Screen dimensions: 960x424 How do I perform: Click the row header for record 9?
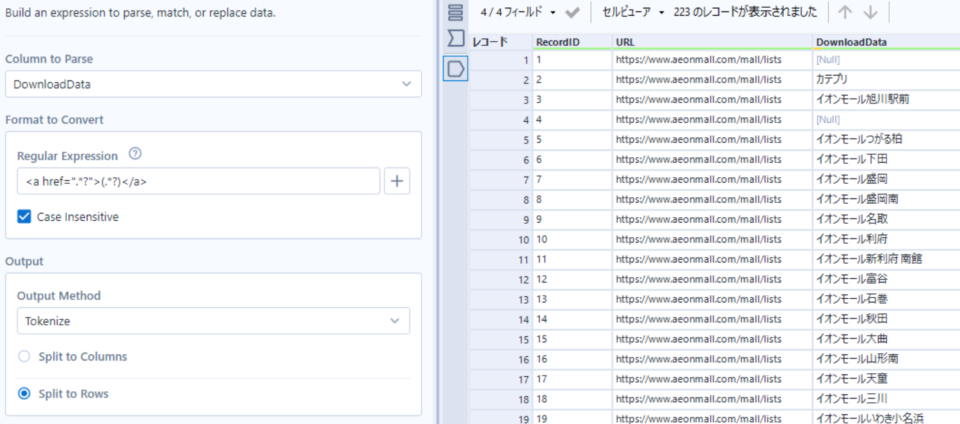[501, 219]
